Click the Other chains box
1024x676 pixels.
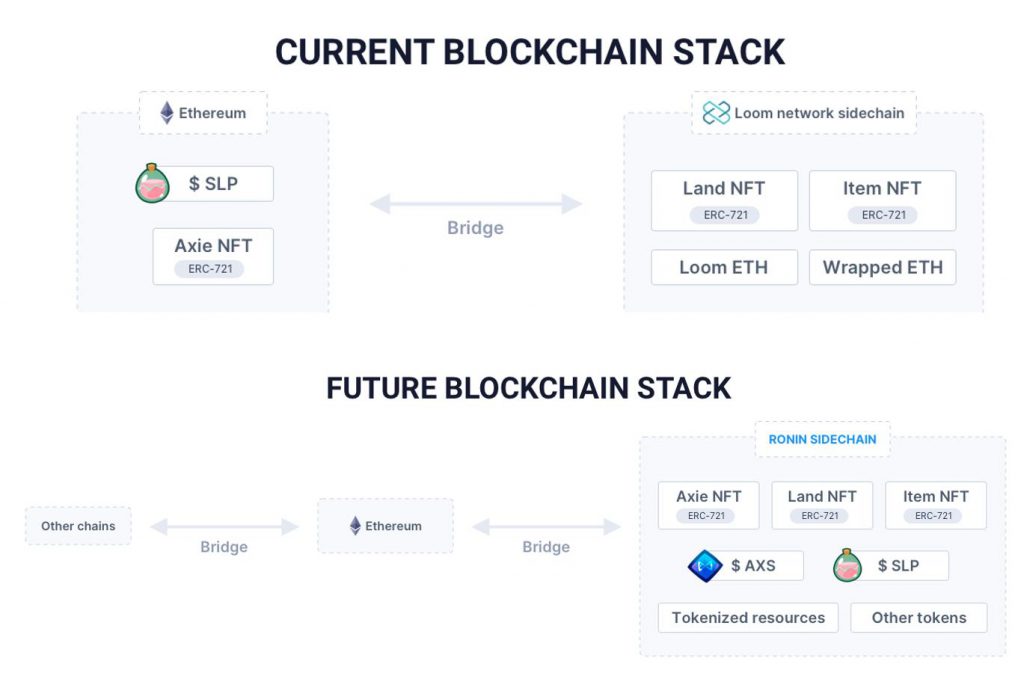tap(78, 526)
